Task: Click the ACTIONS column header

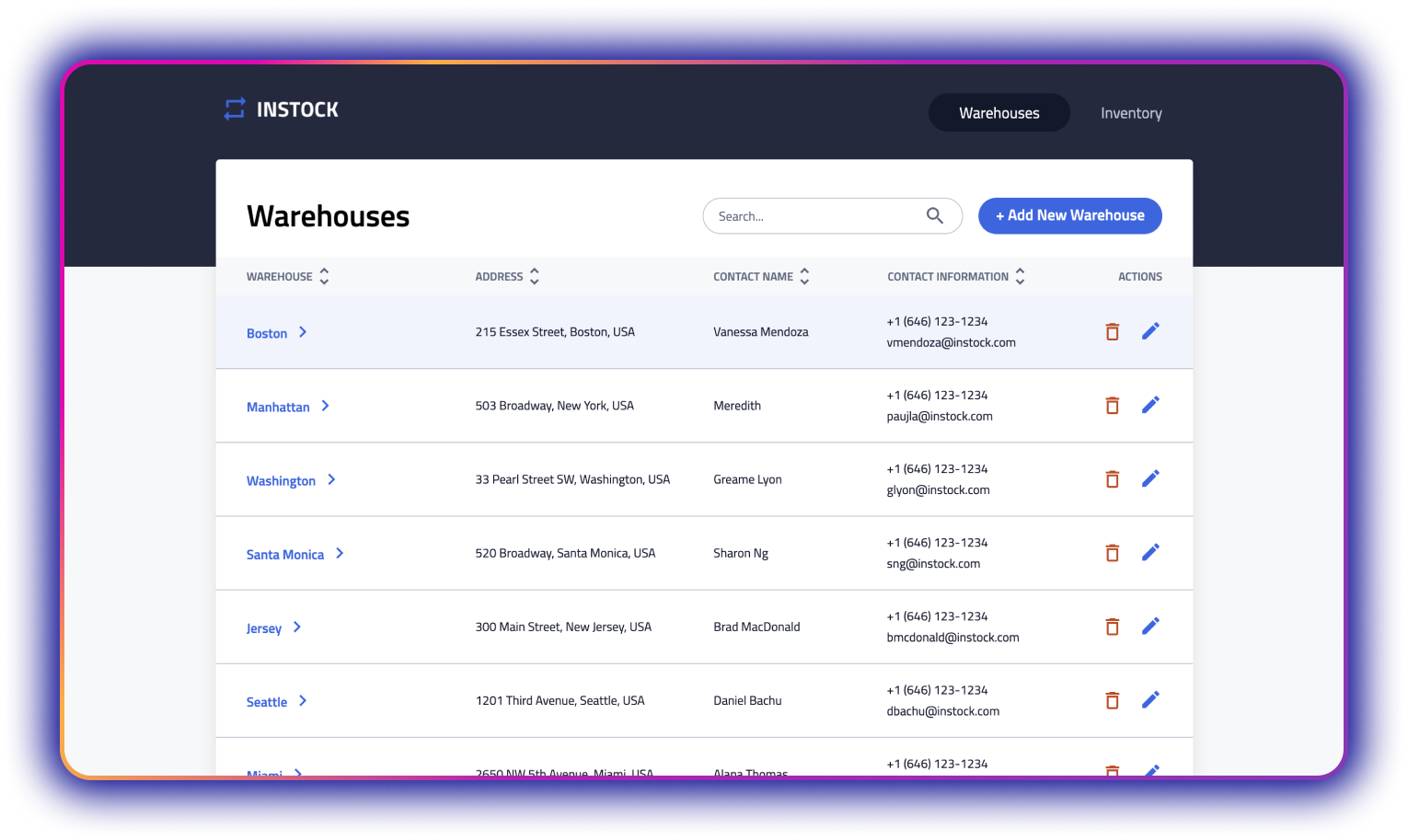Action: [1139, 277]
